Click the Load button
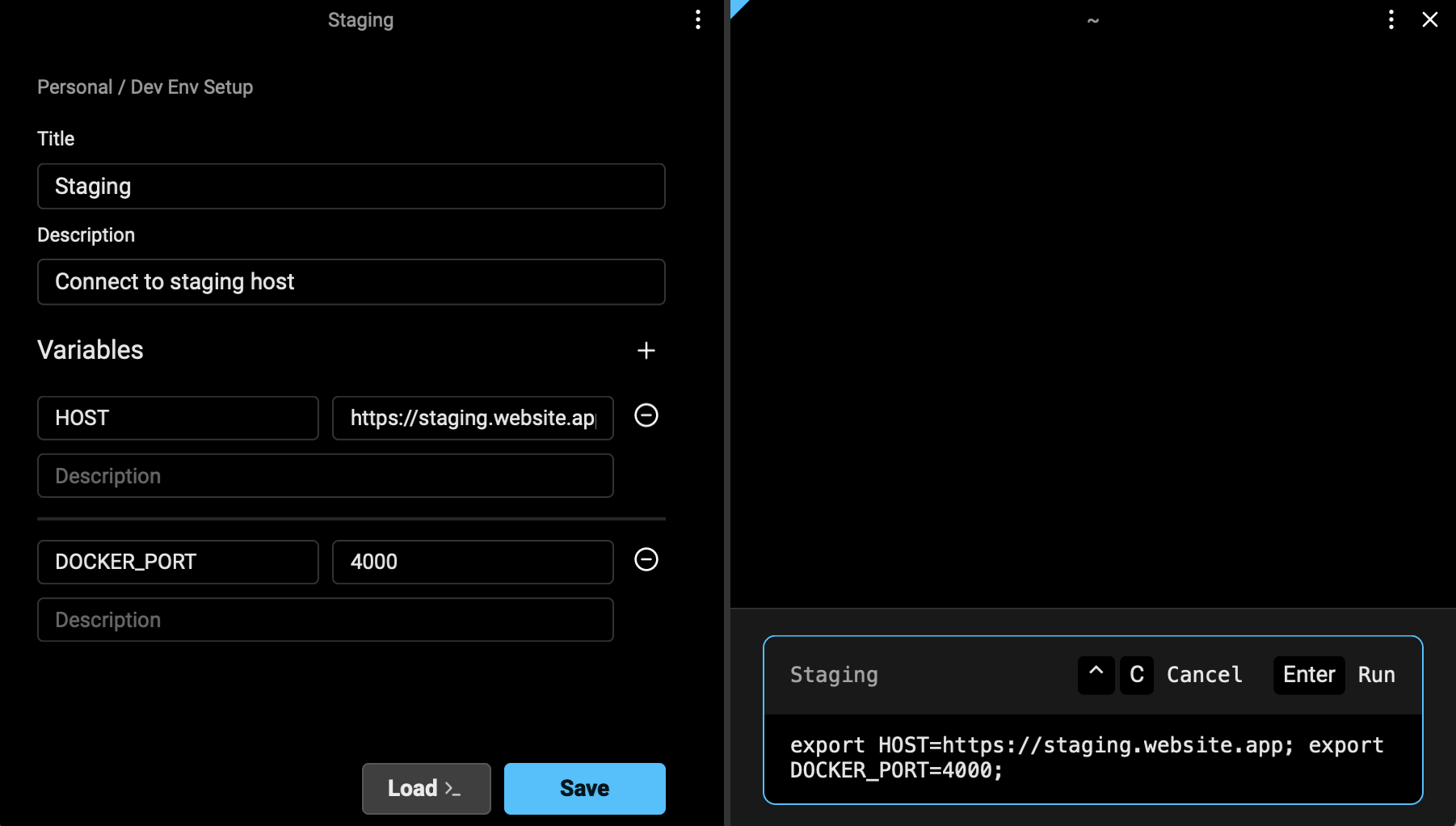 click(426, 788)
